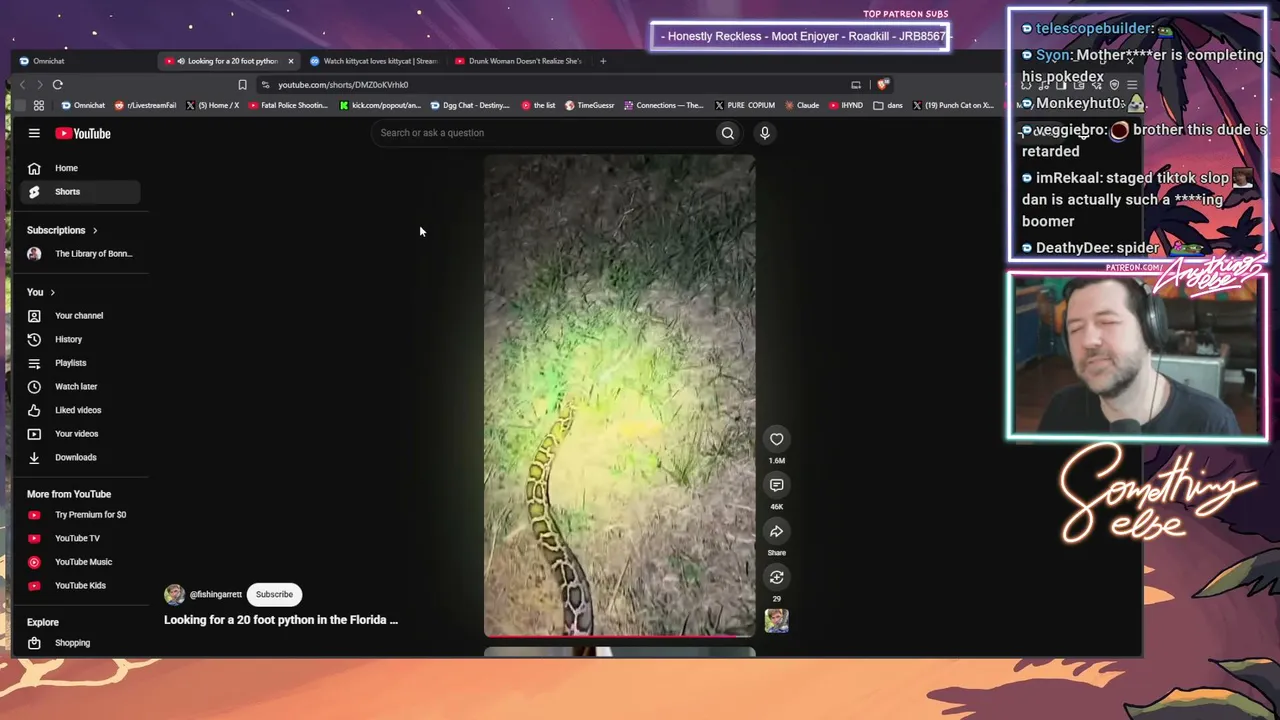Click the search magnifier button
Viewport: 1280px width, 720px height.
point(728,133)
